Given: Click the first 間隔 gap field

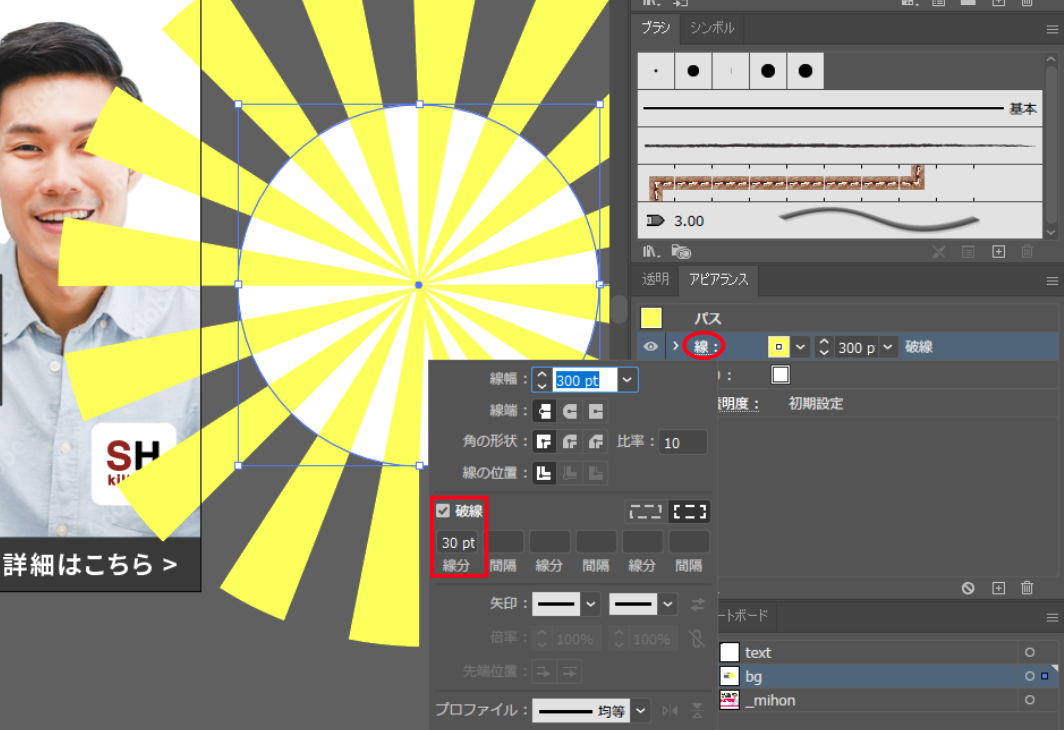Looking at the screenshot, I should [x=504, y=543].
